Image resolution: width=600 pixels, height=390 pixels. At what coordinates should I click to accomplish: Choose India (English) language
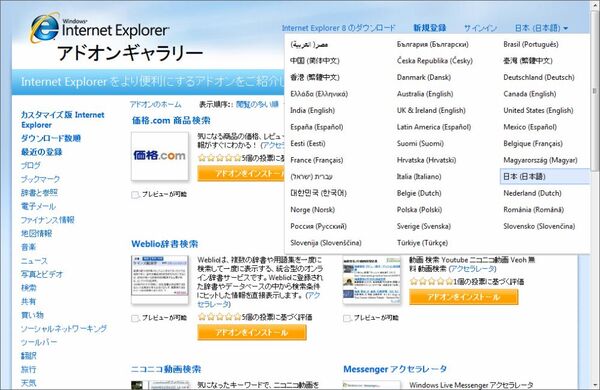[312, 111]
